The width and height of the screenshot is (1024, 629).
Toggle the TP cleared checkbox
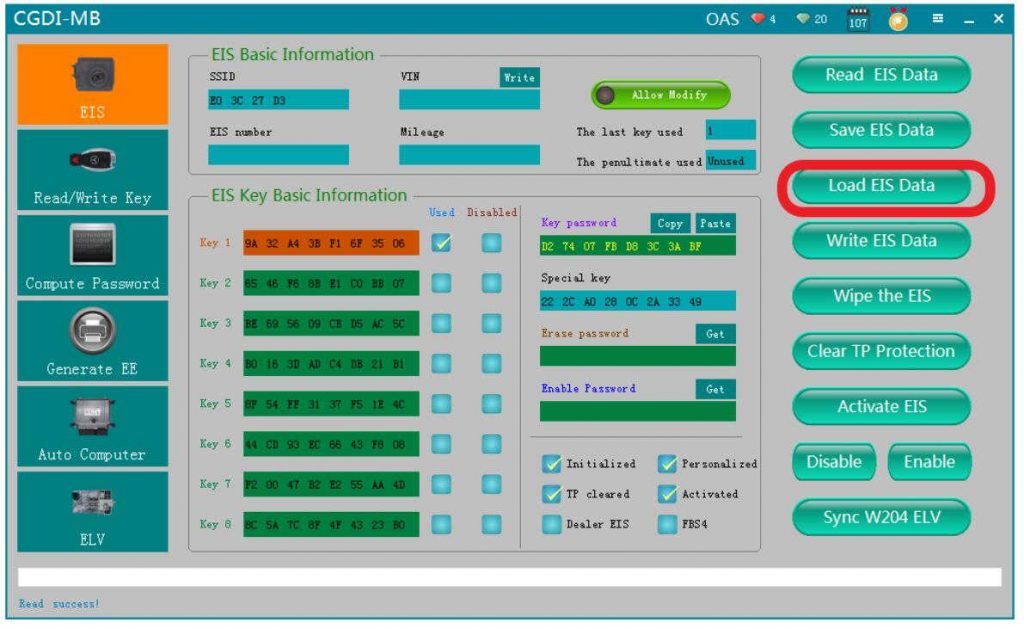click(x=552, y=494)
